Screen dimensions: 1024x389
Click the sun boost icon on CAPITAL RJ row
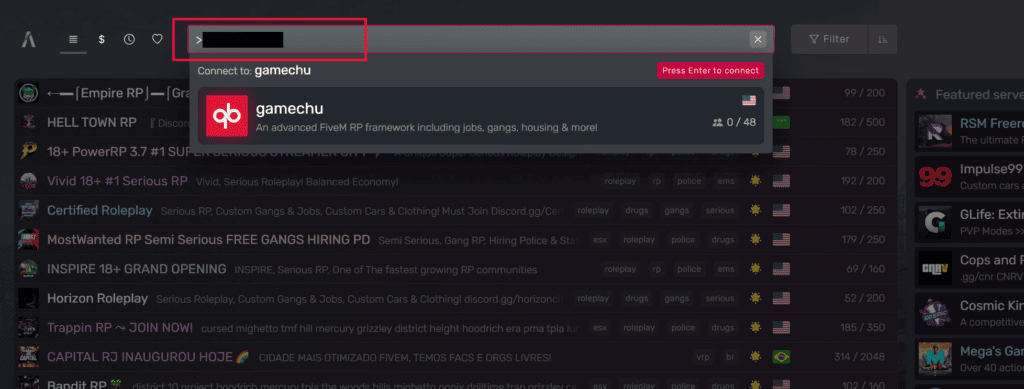coord(756,357)
